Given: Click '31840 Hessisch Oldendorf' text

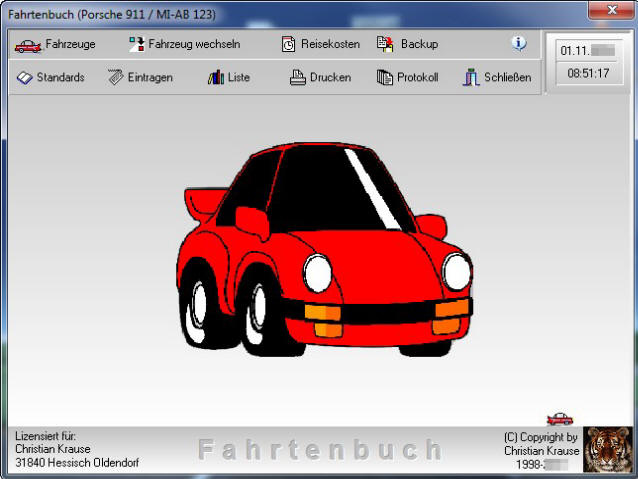Looking at the screenshot, I should point(77,463).
